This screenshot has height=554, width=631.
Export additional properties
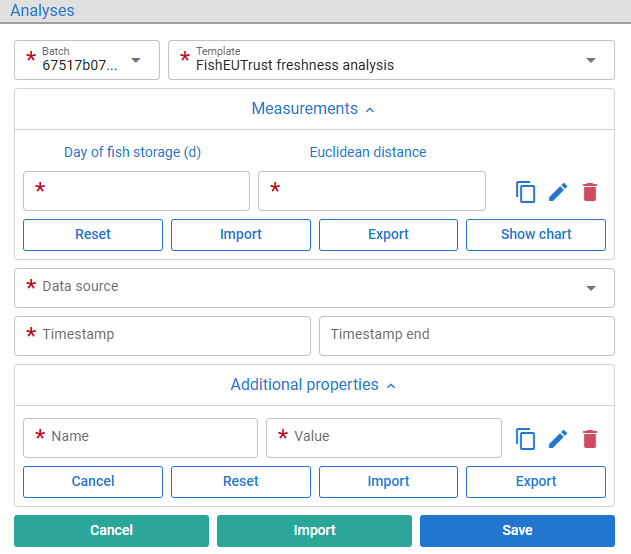coord(536,482)
